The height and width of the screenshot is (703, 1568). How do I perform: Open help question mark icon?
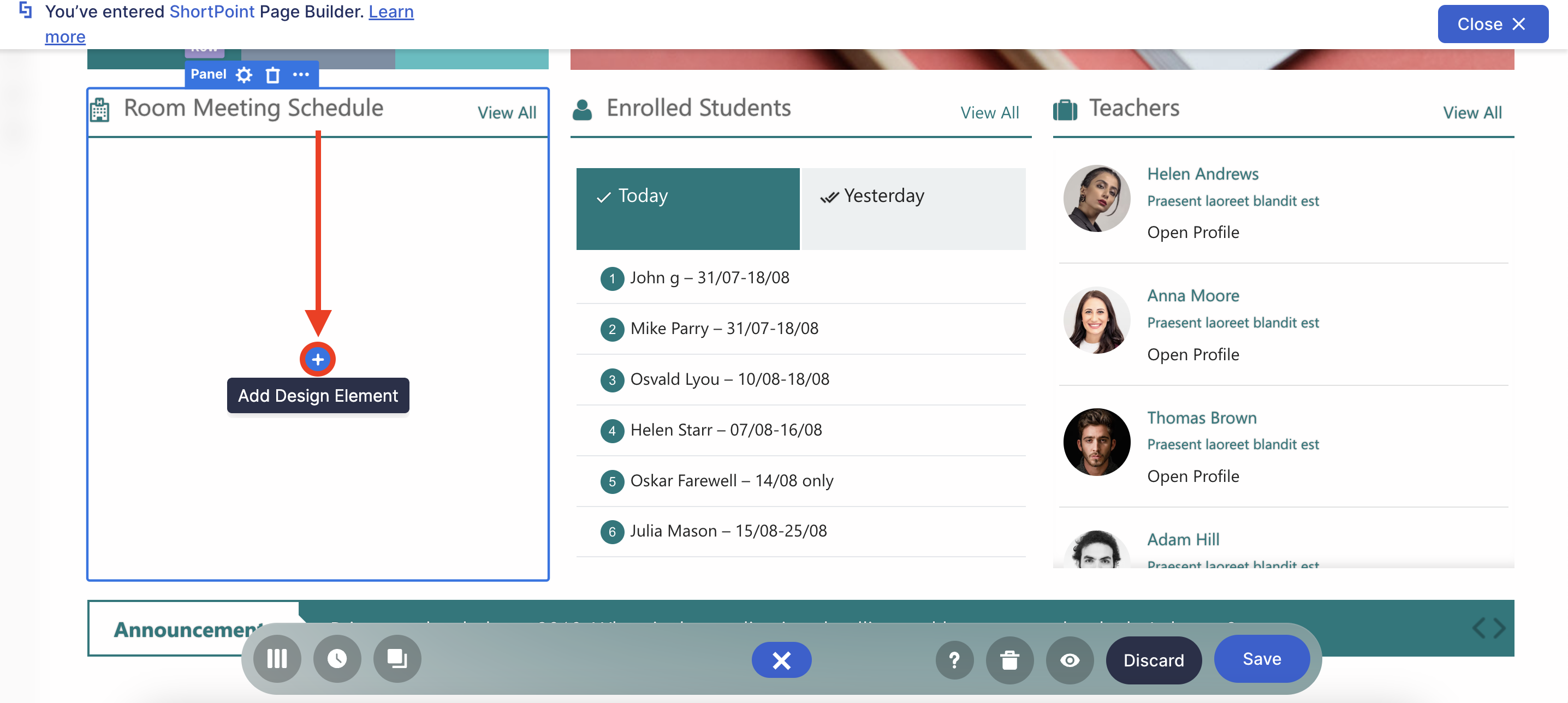click(x=954, y=660)
